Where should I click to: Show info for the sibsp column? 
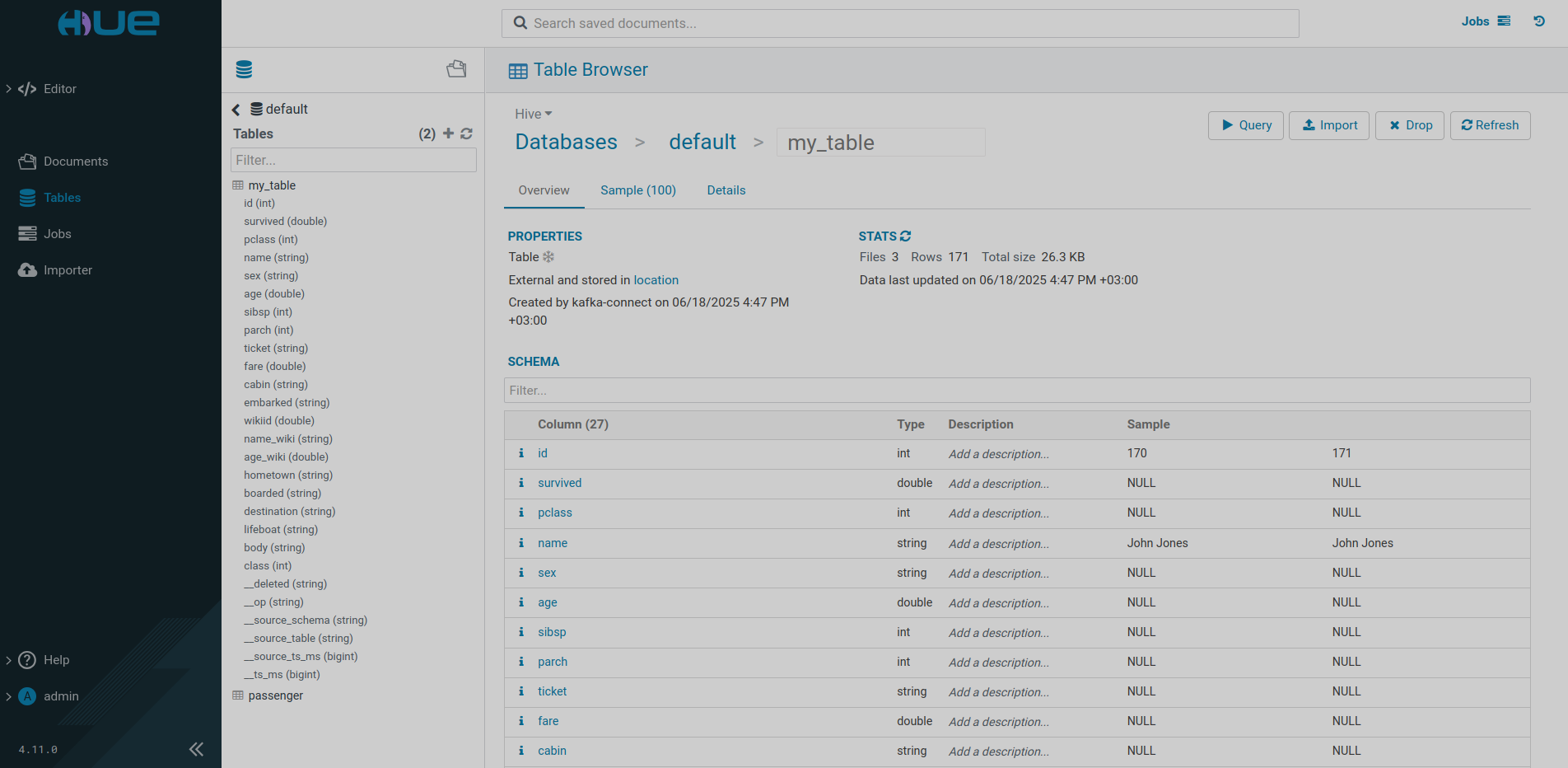click(x=520, y=632)
